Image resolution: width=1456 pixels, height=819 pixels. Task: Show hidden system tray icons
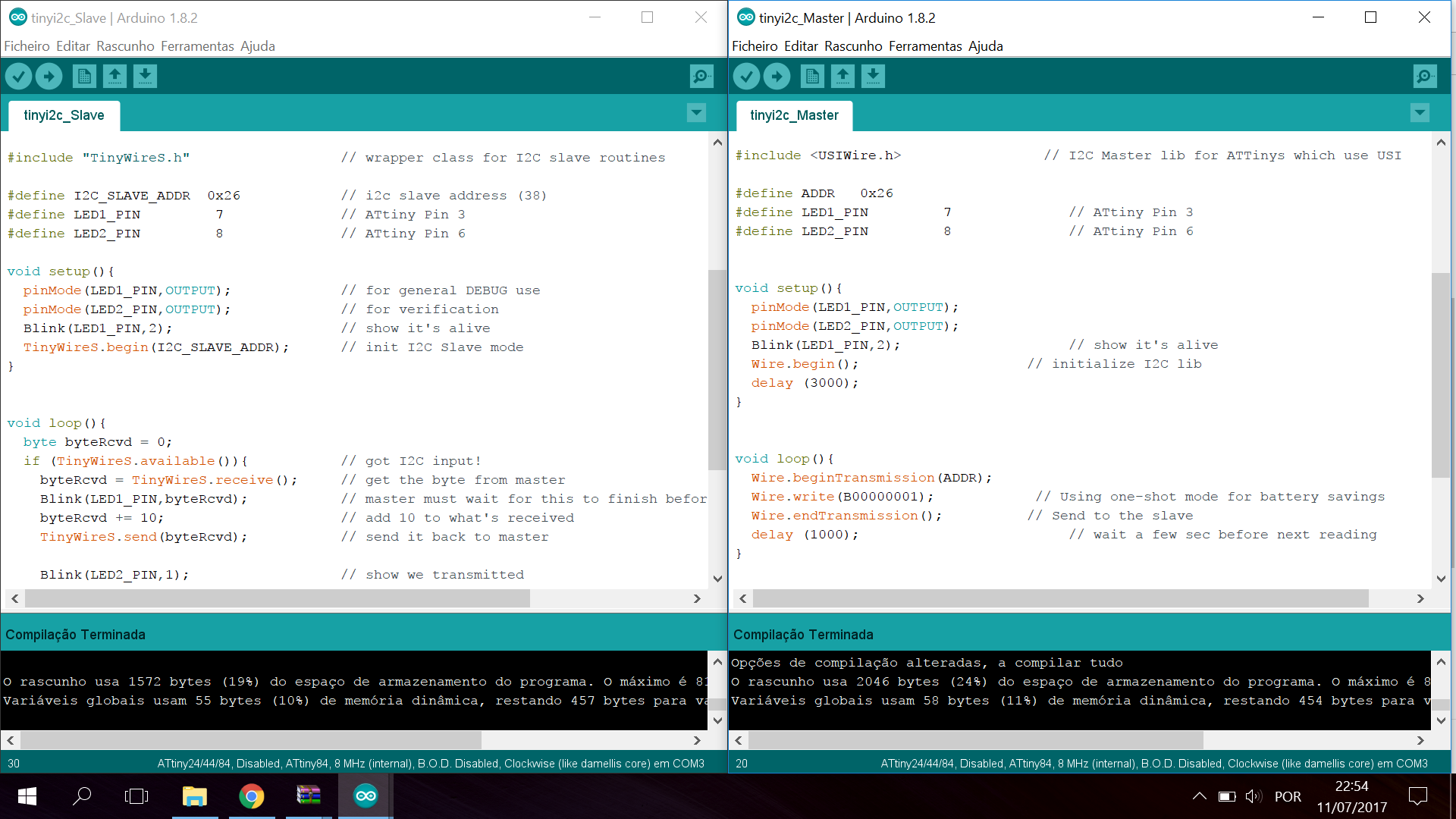coord(1199,796)
